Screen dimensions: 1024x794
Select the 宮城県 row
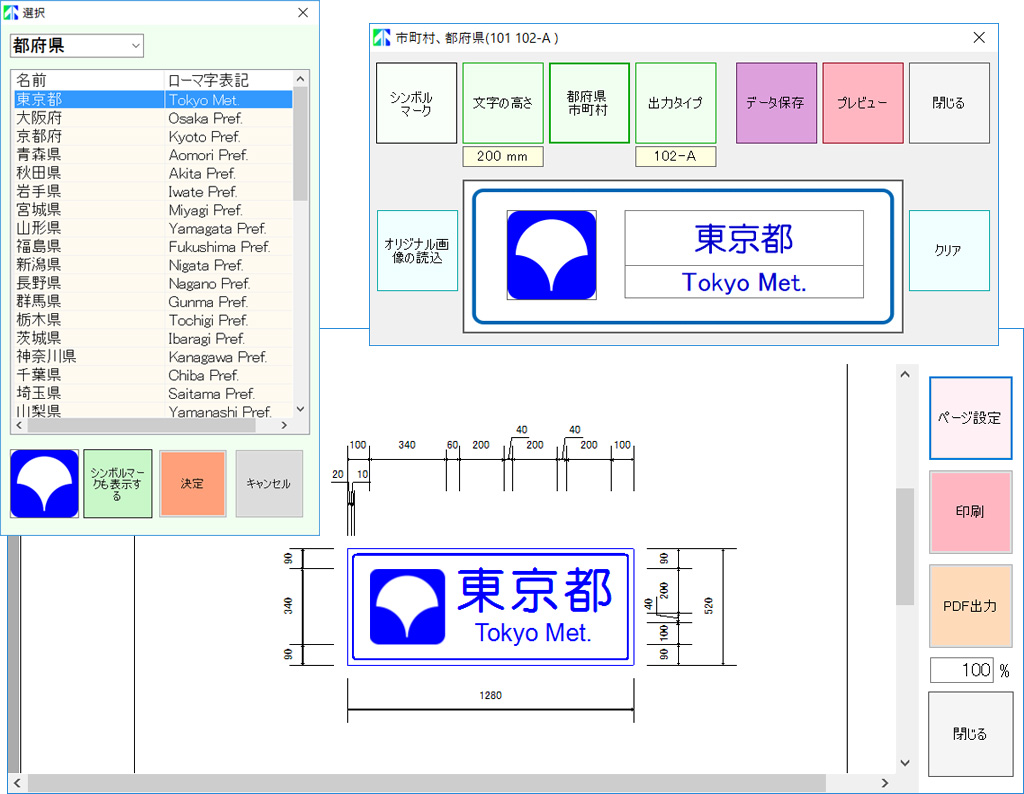coord(153,209)
